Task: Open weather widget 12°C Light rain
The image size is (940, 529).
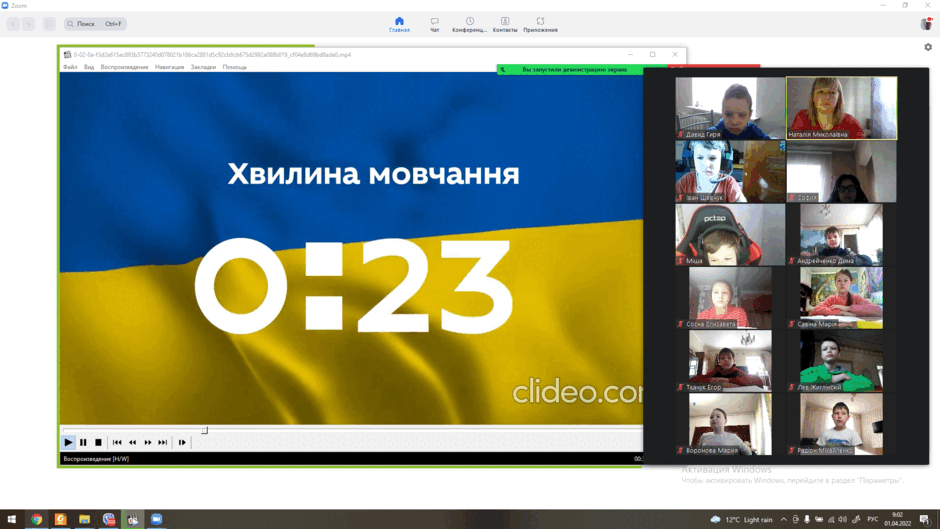Action: (742, 519)
